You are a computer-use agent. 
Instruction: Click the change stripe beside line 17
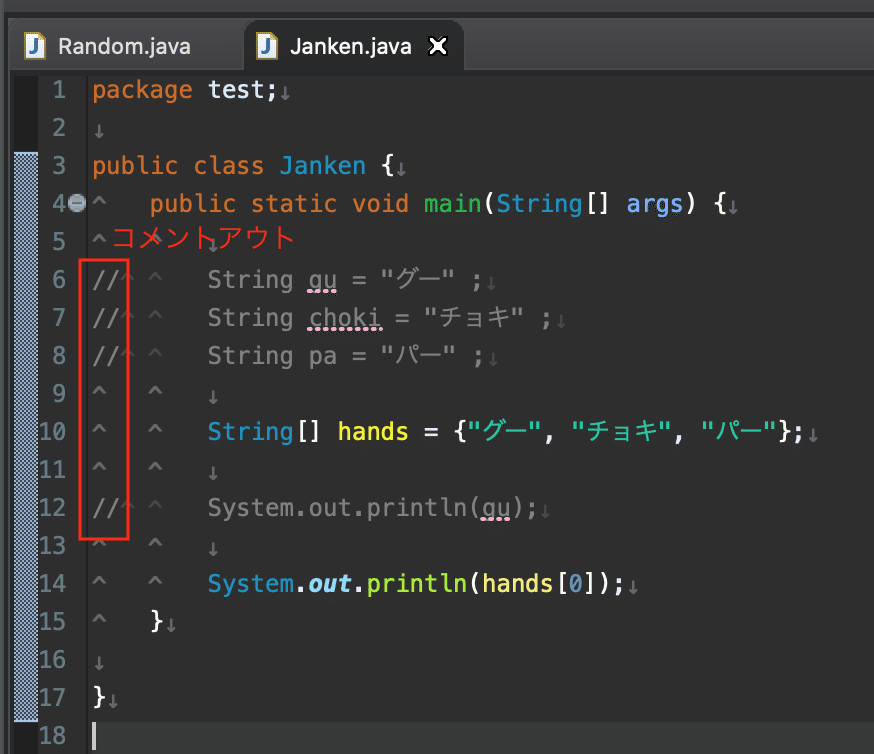pyautogui.click(x=26, y=697)
